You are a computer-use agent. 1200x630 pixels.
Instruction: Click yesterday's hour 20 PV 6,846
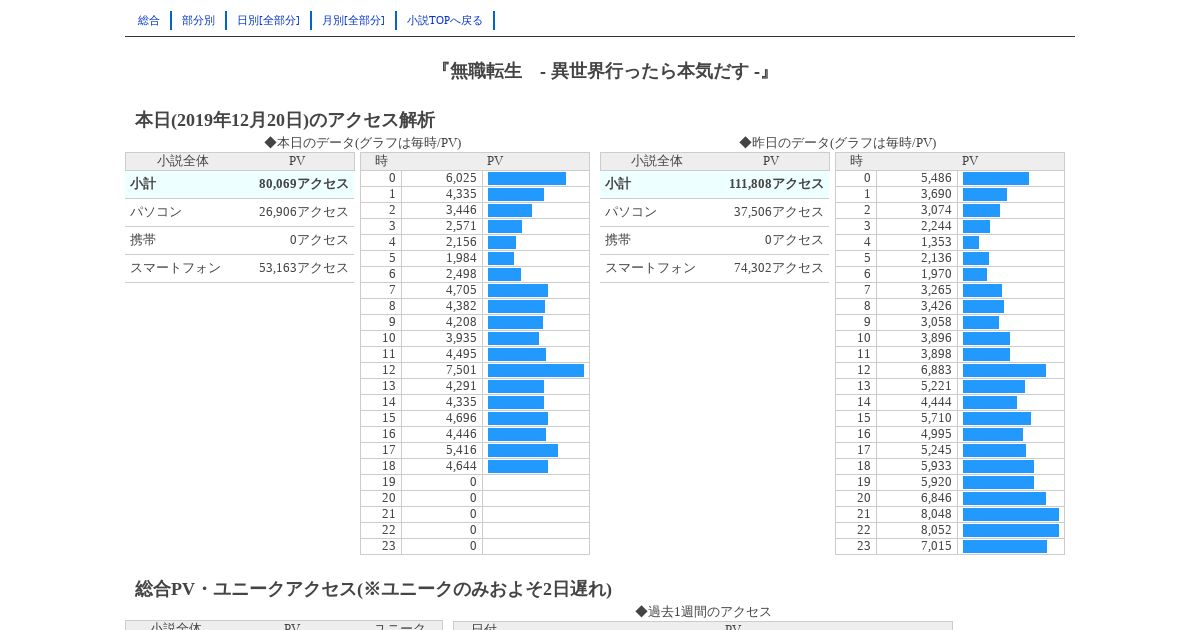click(936, 498)
